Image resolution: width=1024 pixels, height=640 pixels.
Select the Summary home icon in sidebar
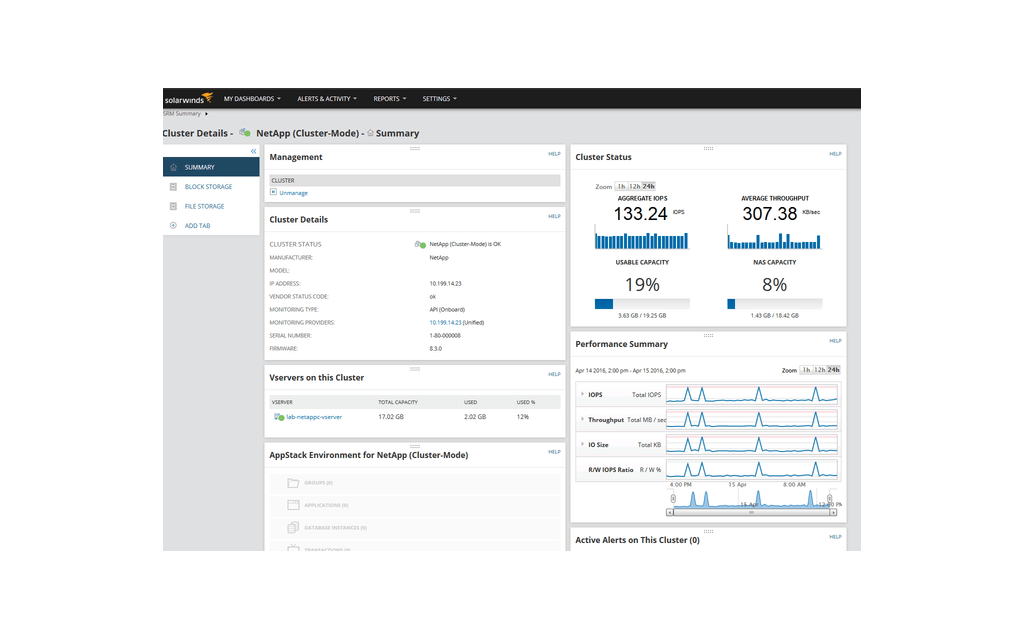pyautogui.click(x=172, y=166)
